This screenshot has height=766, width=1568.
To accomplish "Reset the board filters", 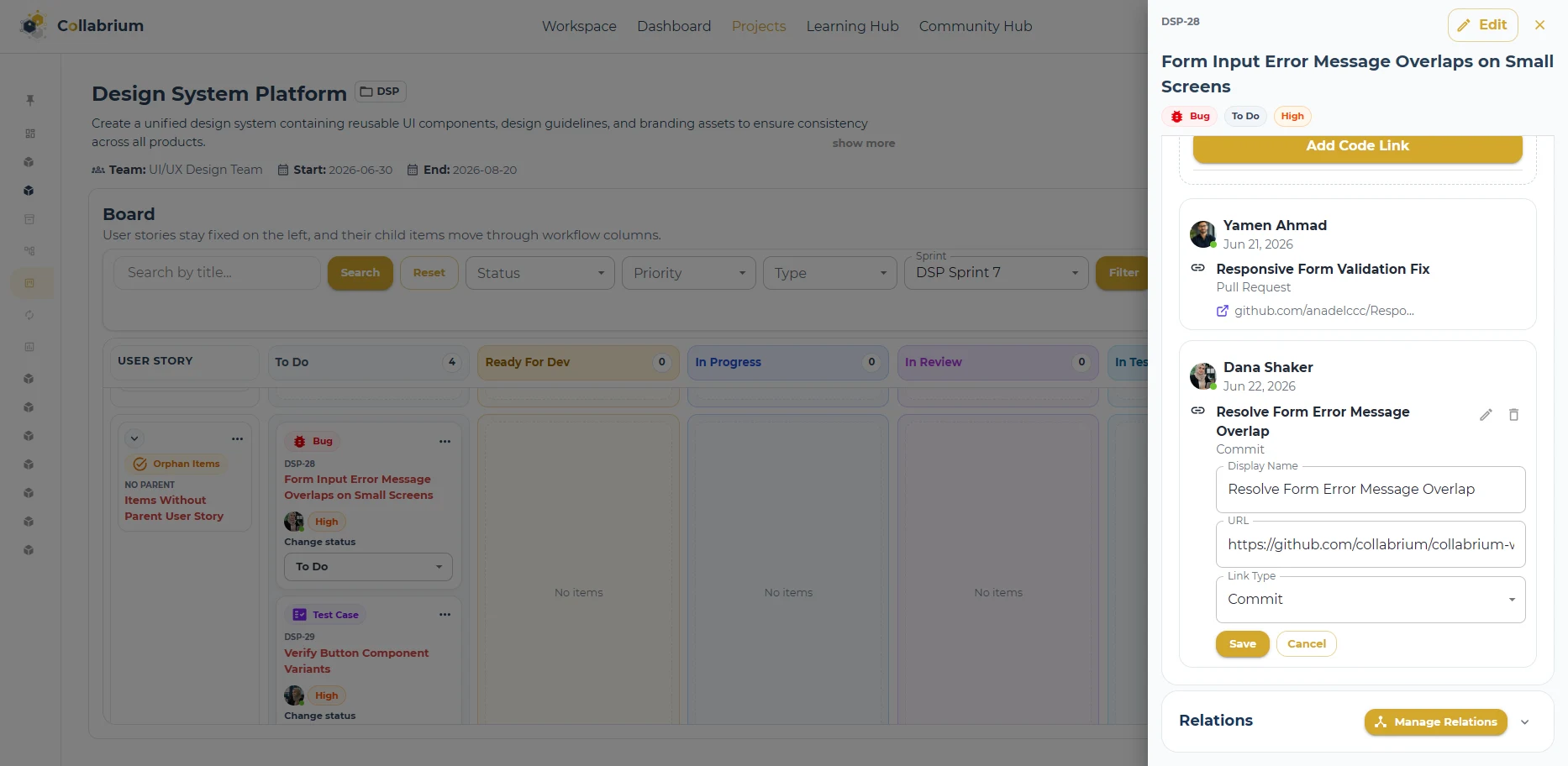I will pyautogui.click(x=429, y=273).
